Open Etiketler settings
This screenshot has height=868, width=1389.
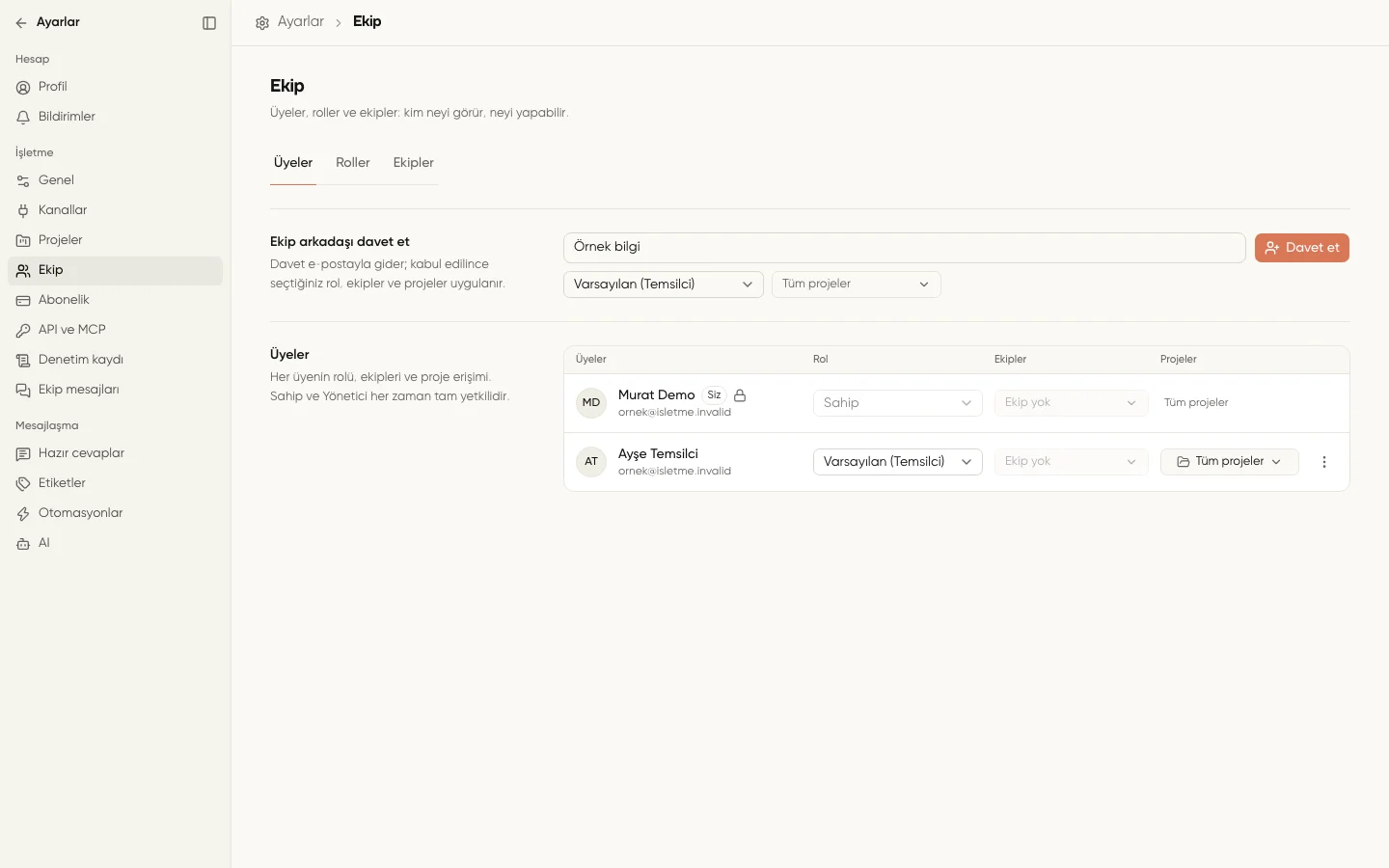pyautogui.click(x=115, y=483)
